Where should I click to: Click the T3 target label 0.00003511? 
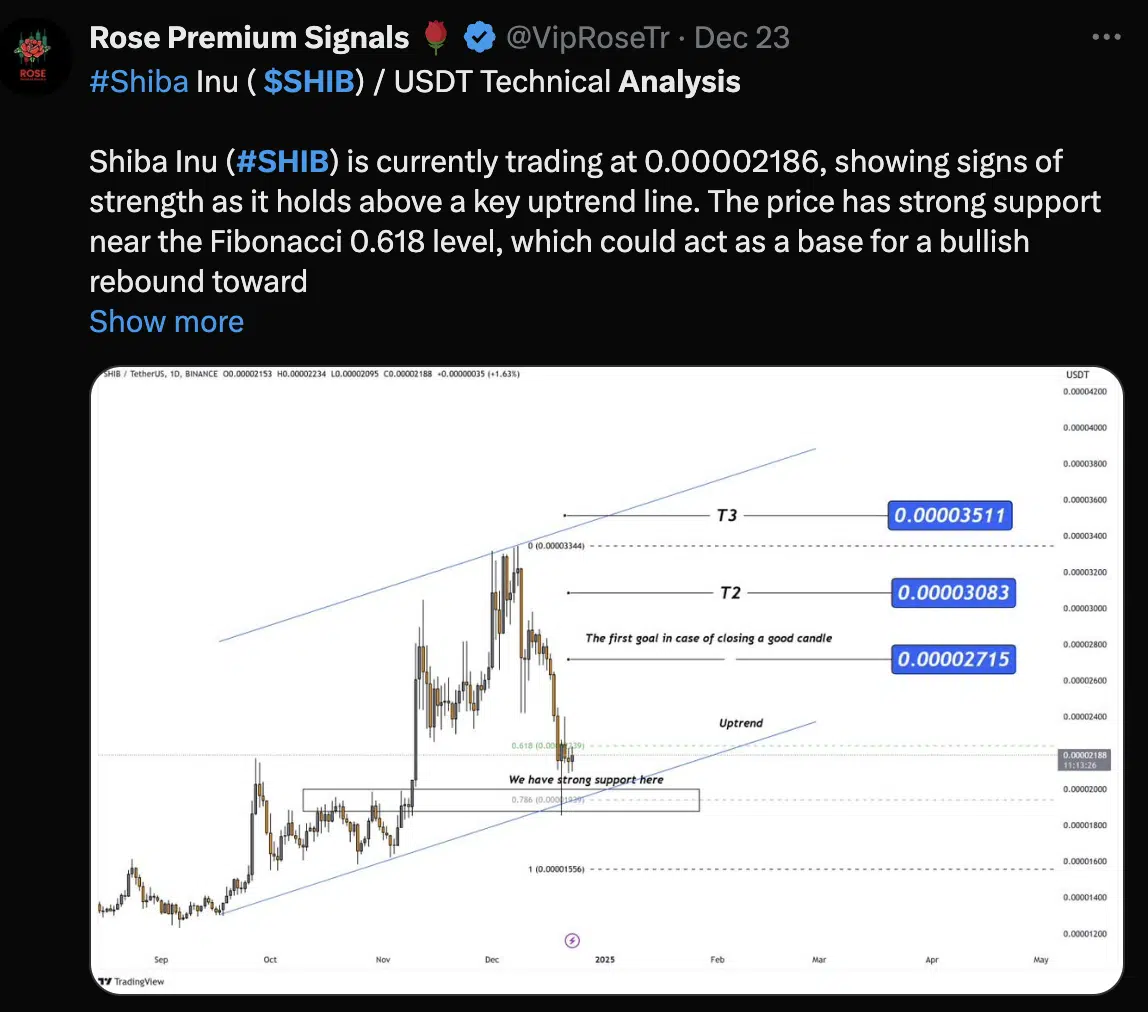pos(951,516)
